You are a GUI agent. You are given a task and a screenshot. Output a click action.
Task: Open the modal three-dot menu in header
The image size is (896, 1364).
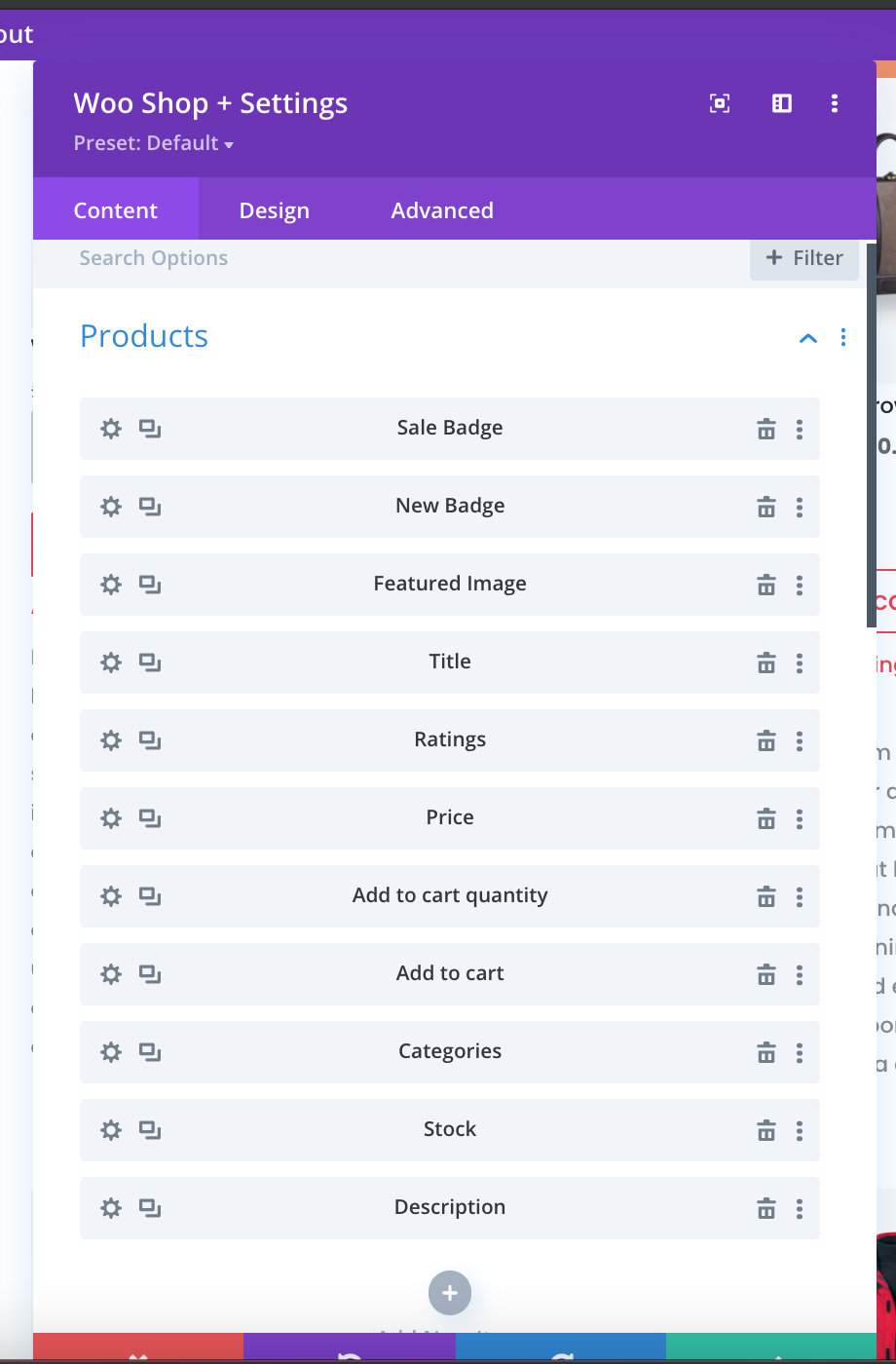835,103
